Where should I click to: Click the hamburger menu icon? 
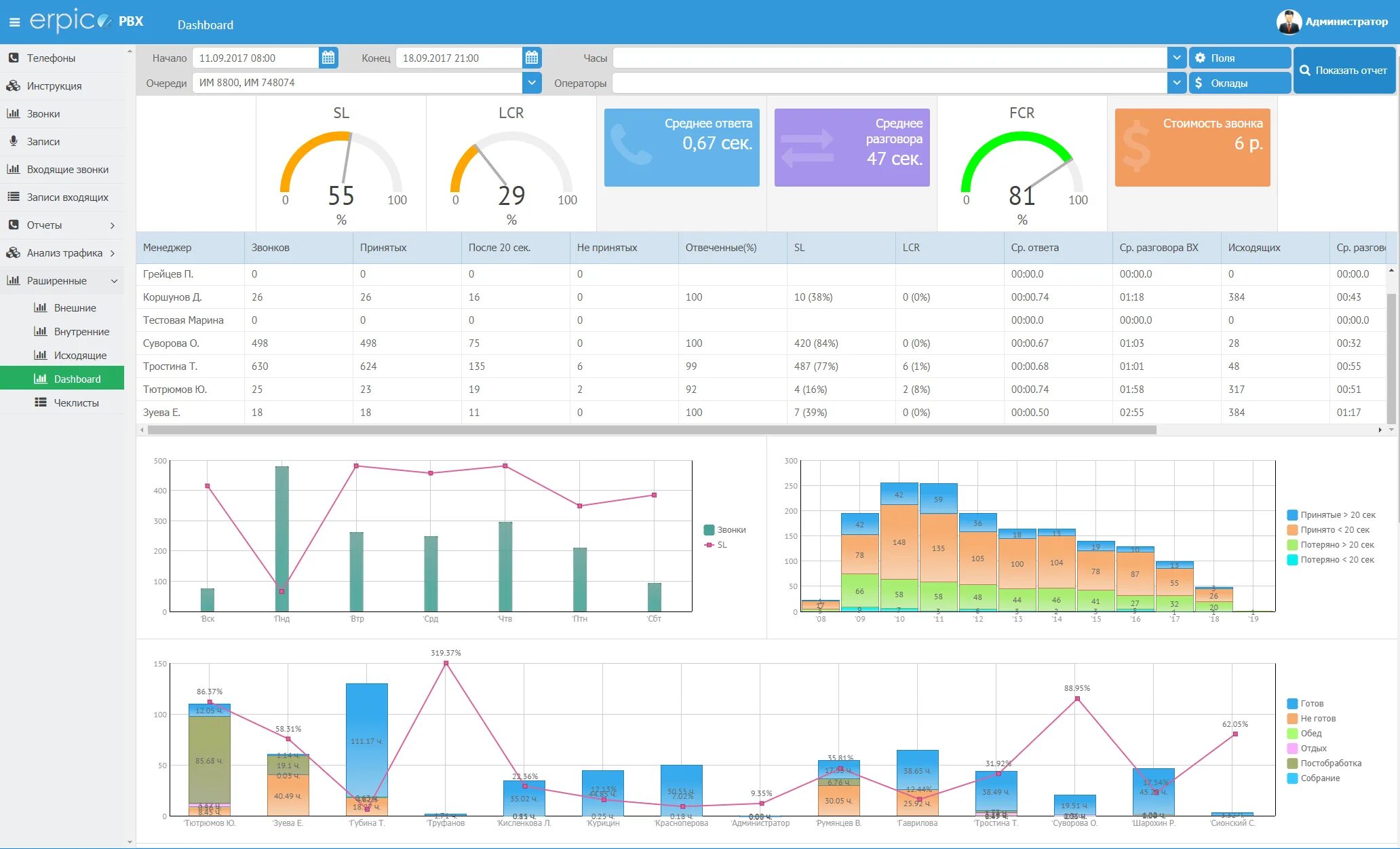(x=14, y=22)
